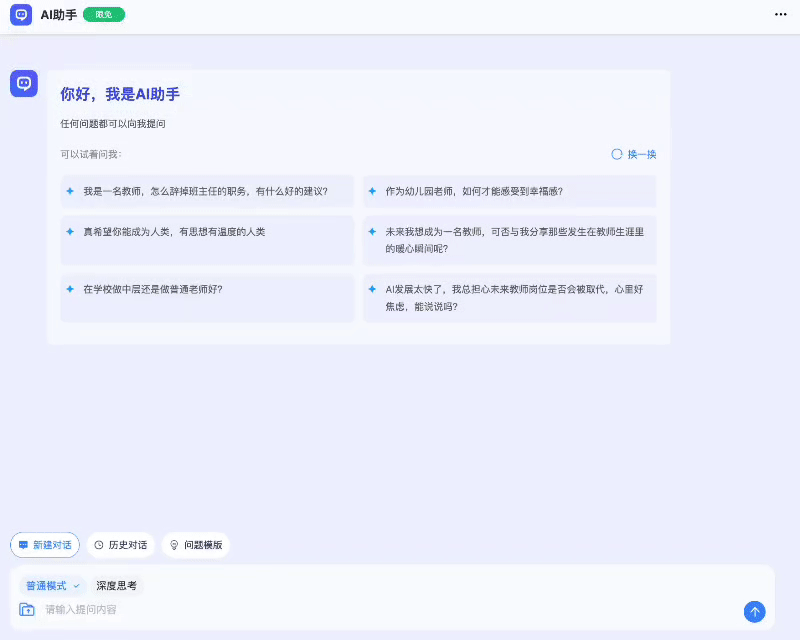Screen dimensions: 800x640
Task: Click the refresh icon next to 换一换
Action: [616, 154]
